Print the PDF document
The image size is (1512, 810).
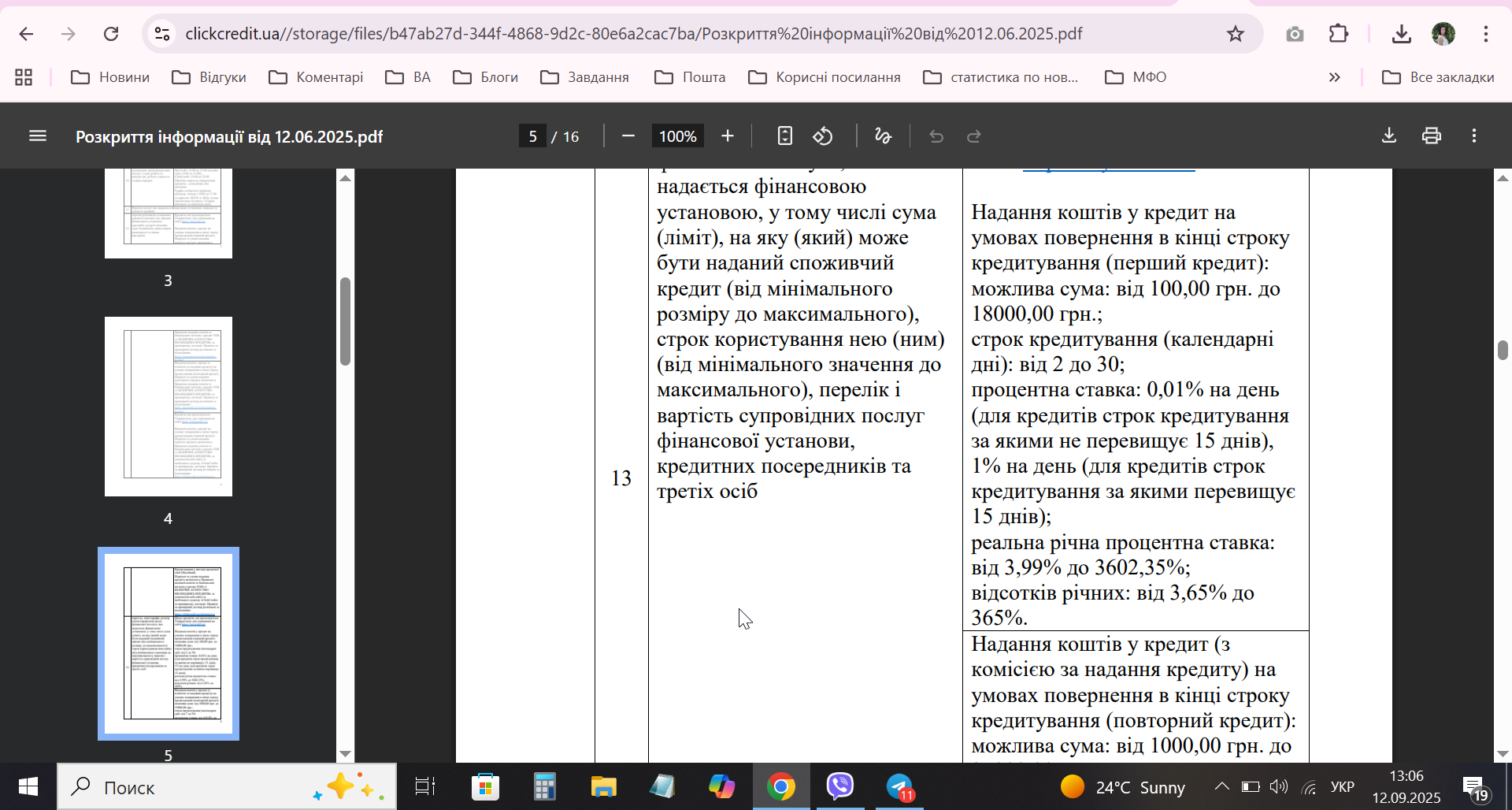click(1432, 136)
